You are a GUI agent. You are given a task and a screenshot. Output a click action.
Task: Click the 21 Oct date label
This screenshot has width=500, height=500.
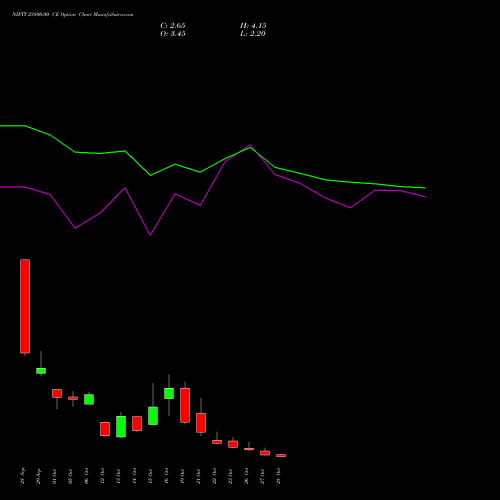(198, 476)
